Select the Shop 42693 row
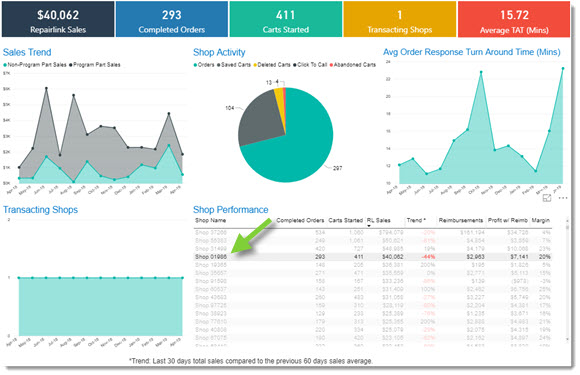 tap(373, 297)
